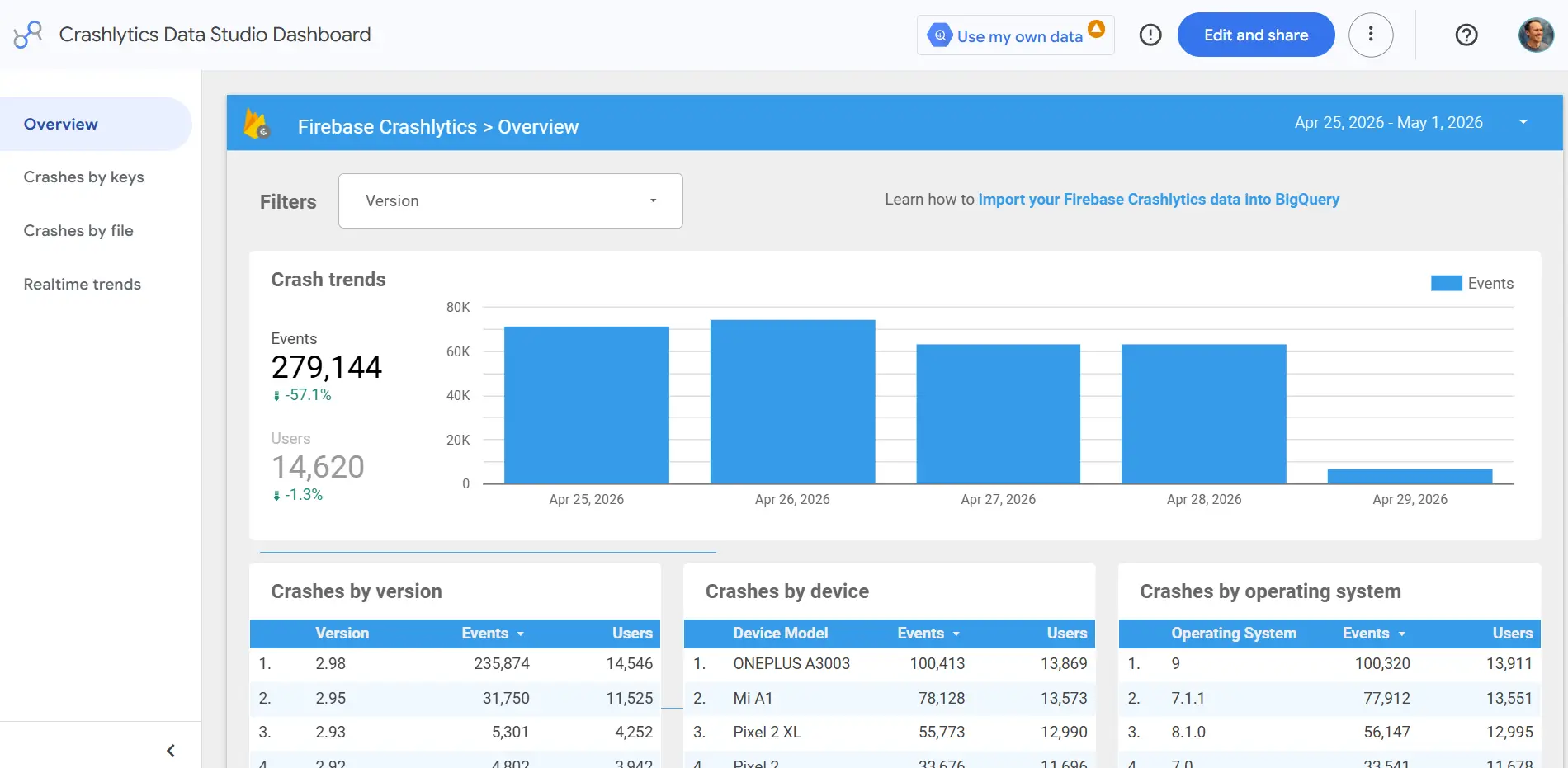Follow the import Firebase Crashlytics data into BigQuery link
This screenshot has height=768, width=1568.
1158,200
